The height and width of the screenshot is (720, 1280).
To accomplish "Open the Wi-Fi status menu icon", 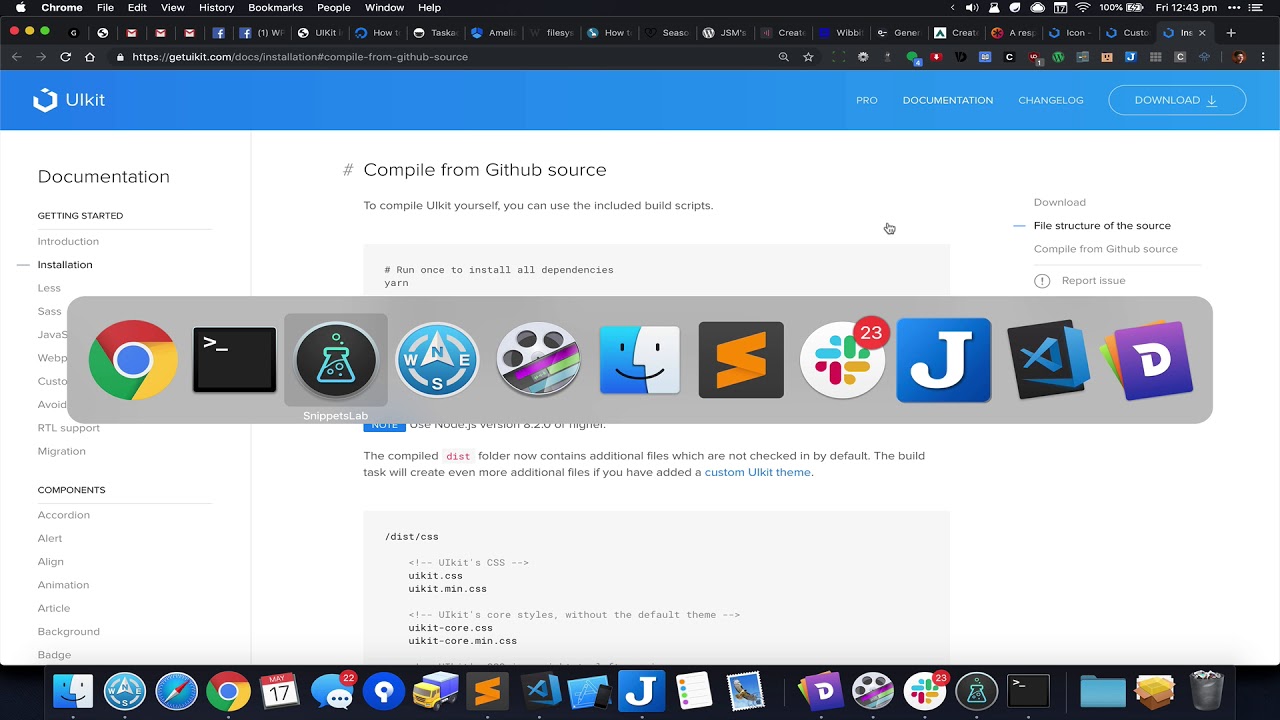I will tap(1083, 8).
